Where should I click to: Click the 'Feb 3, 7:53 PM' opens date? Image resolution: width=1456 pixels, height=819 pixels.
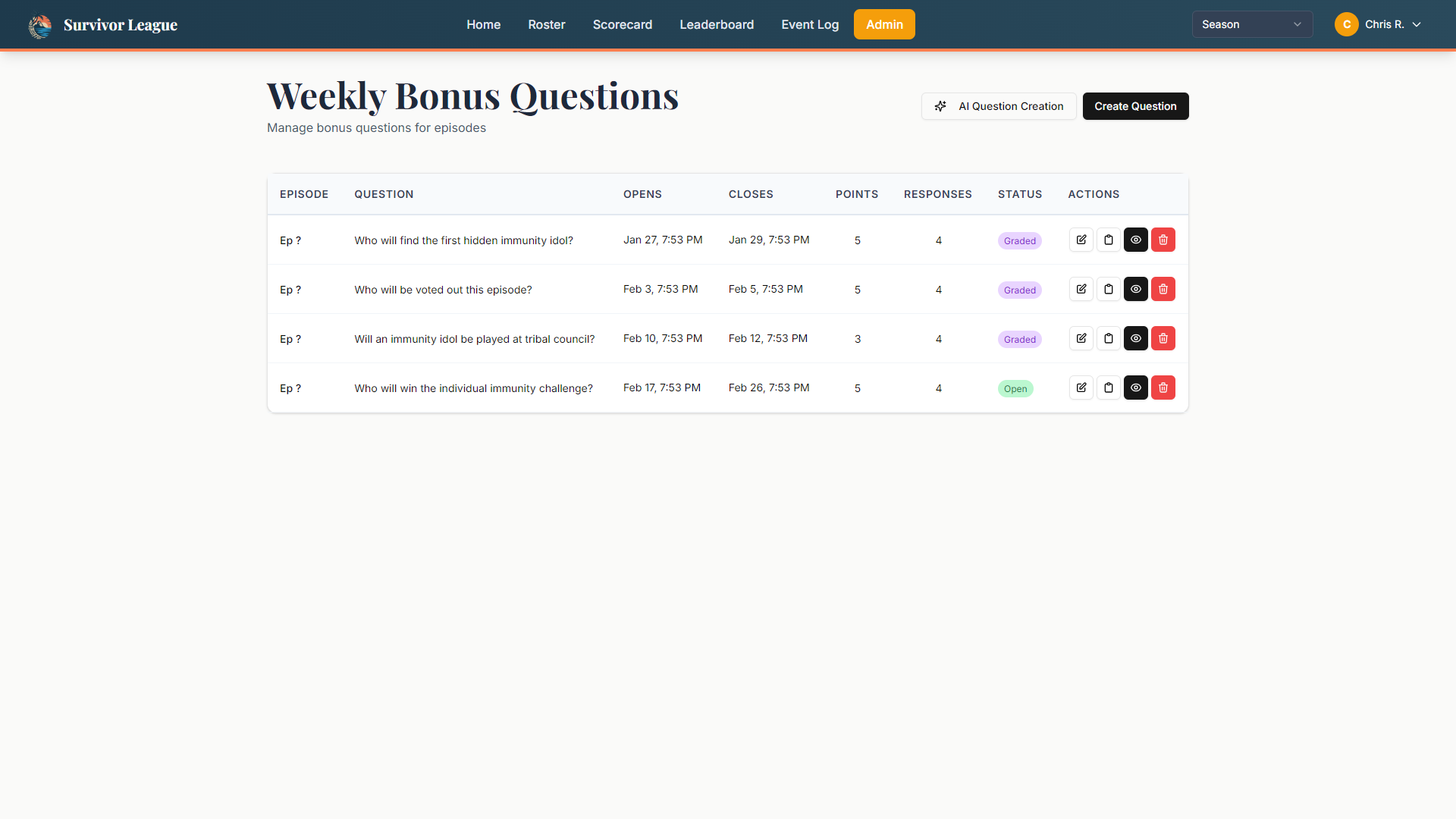pos(661,289)
